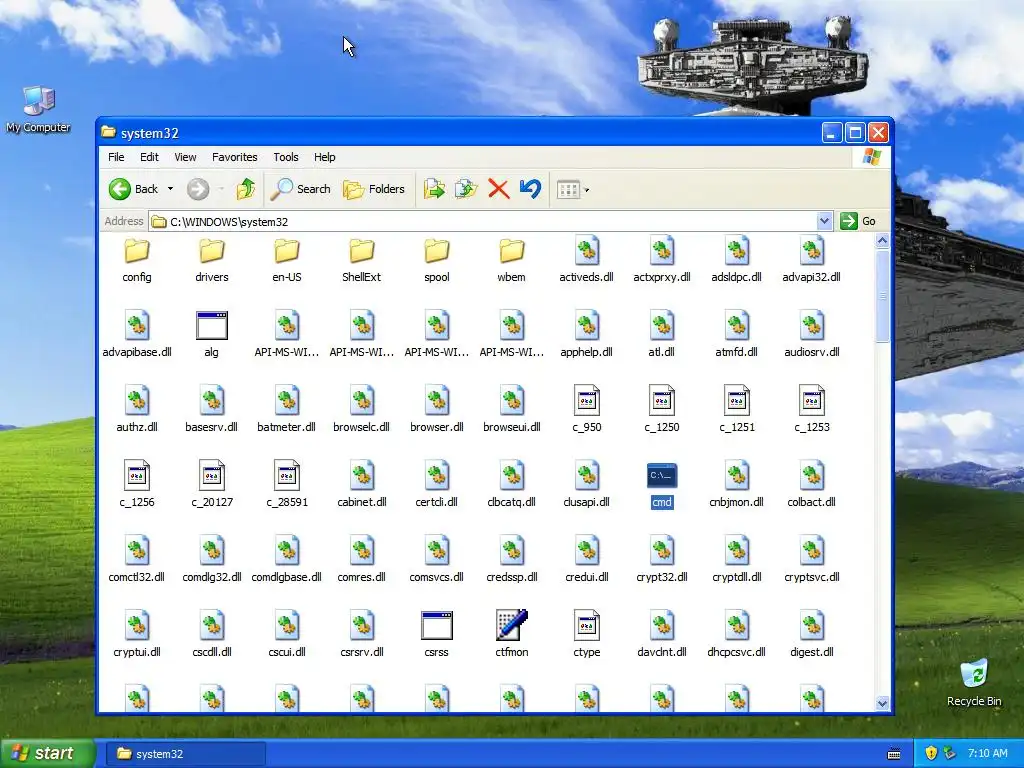The height and width of the screenshot is (768, 1024).
Task: Open the Back history dropdown arrow
Action: pos(170,189)
